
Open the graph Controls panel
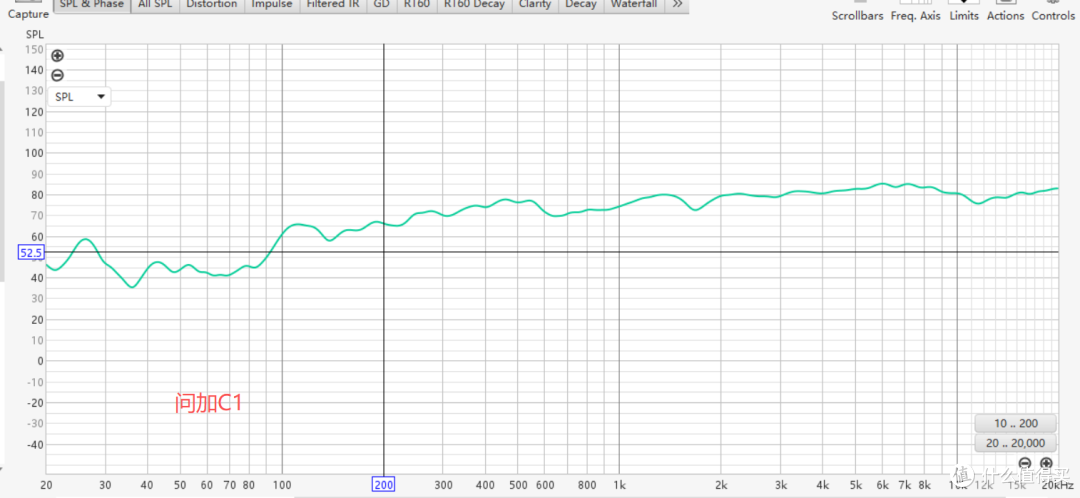[x=1052, y=11]
